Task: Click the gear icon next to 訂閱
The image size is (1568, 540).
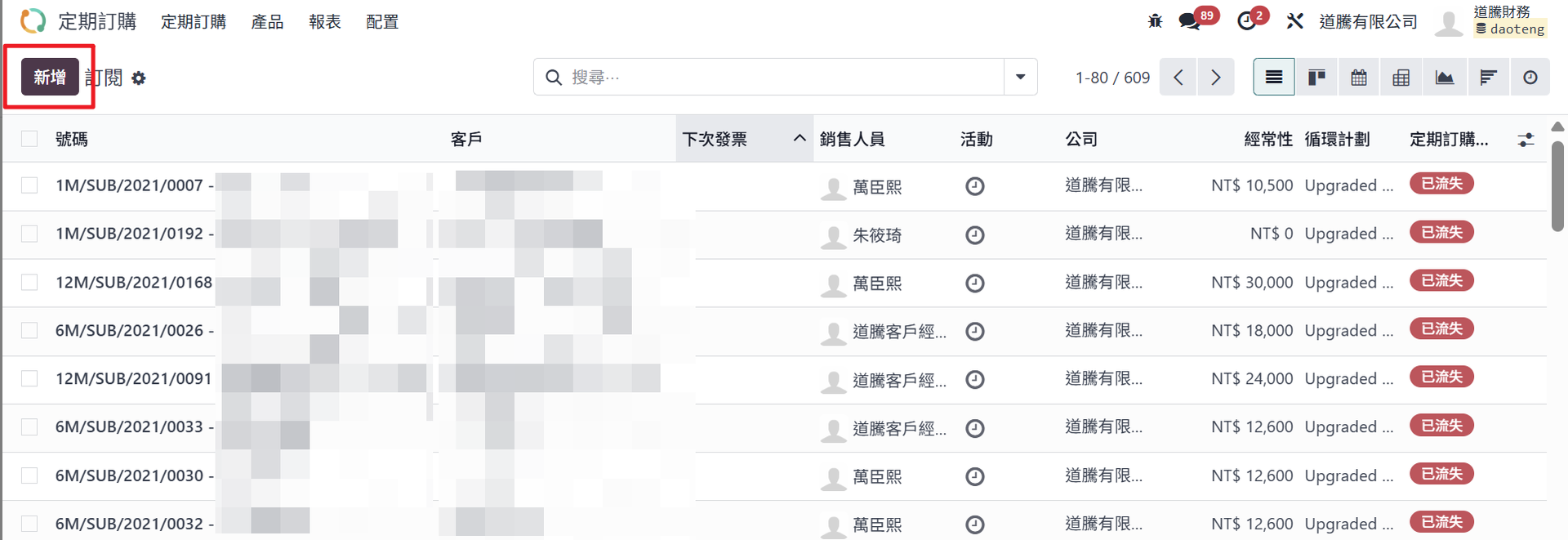Action: (139, 78)
